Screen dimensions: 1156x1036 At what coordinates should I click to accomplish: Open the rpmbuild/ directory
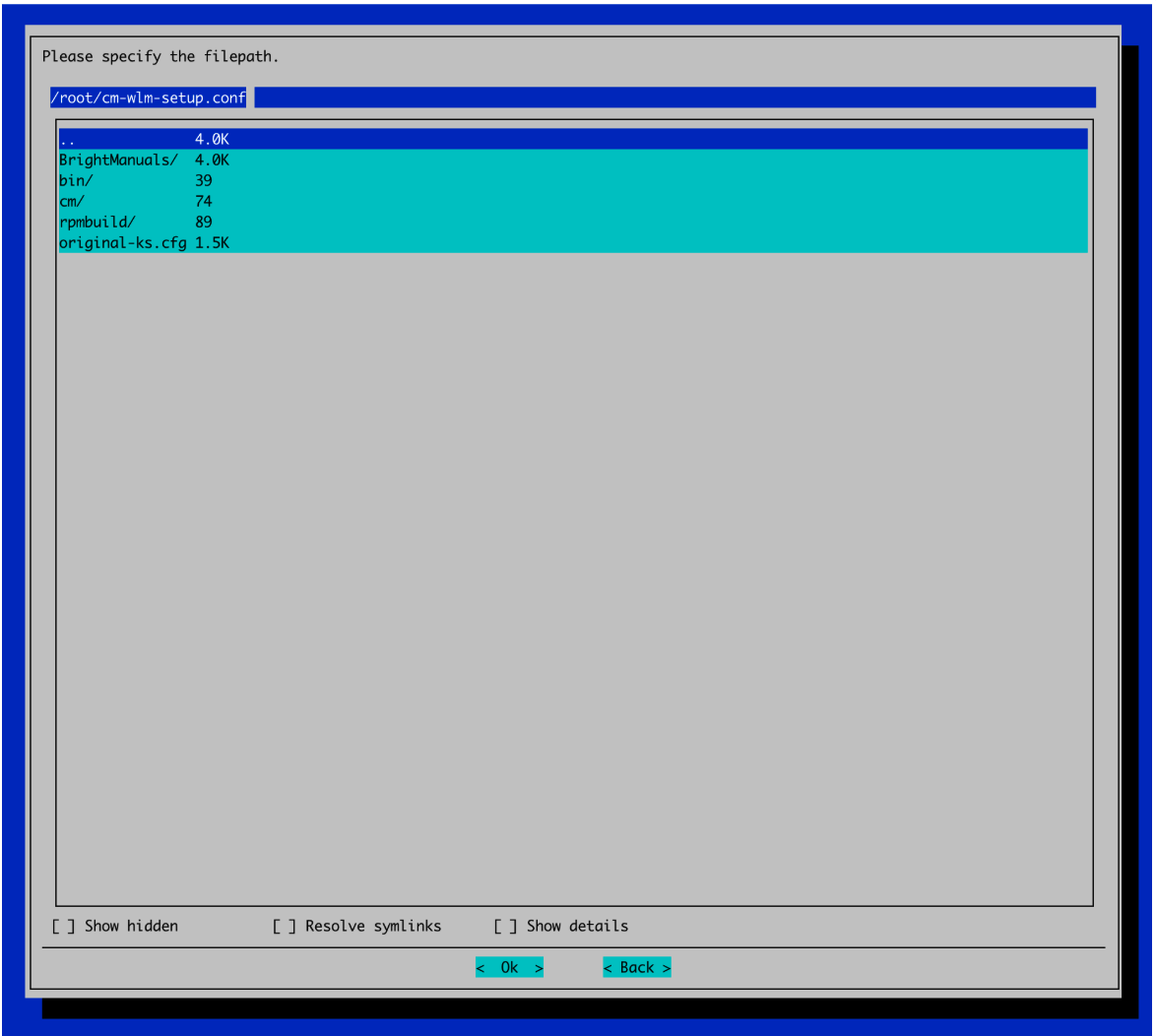pyautogui.click(x=573, y=222)
